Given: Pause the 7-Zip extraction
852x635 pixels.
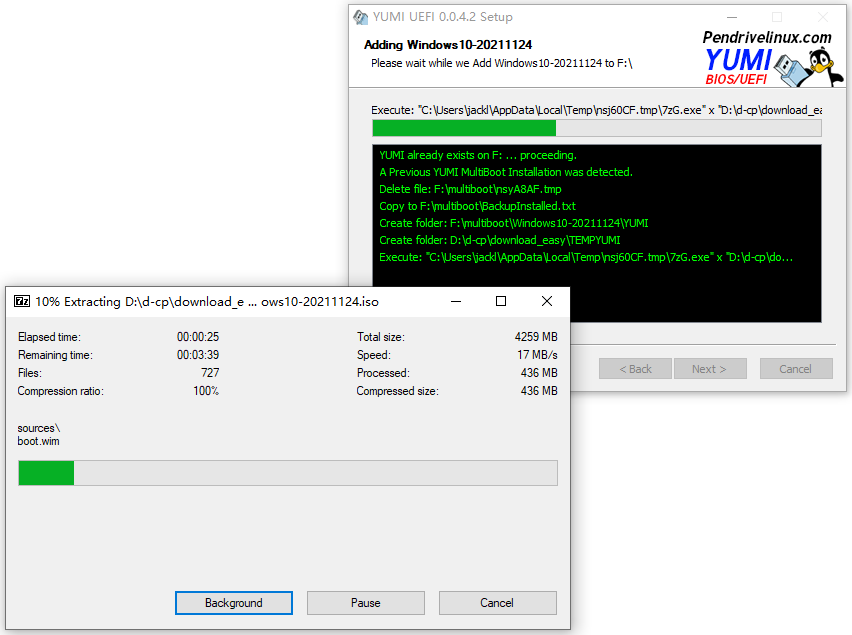Looking at the screenshot, I should pyautogui.click(x=366, y=603).
